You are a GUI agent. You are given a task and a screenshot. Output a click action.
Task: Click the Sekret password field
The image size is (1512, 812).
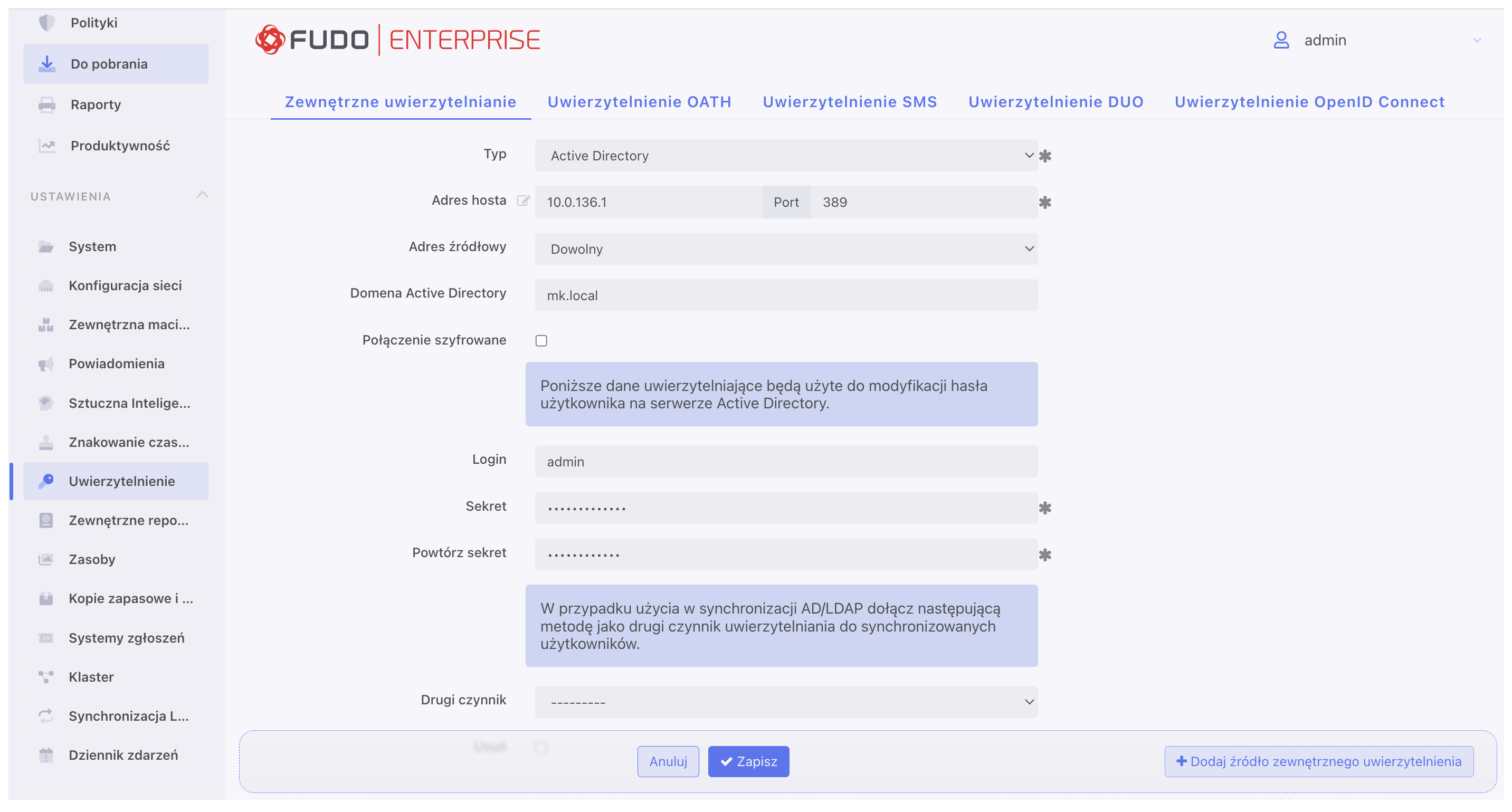(x=786, y=508)
